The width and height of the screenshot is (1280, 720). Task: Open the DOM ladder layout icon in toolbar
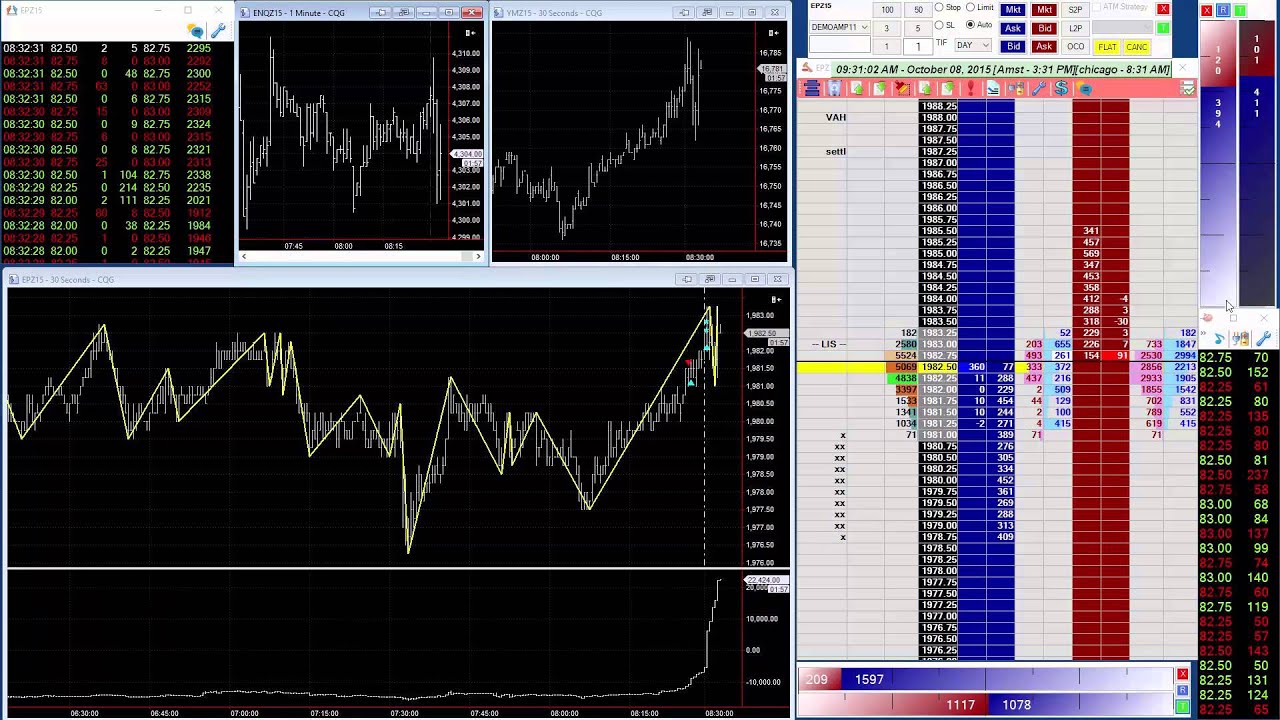pos(812,88)
